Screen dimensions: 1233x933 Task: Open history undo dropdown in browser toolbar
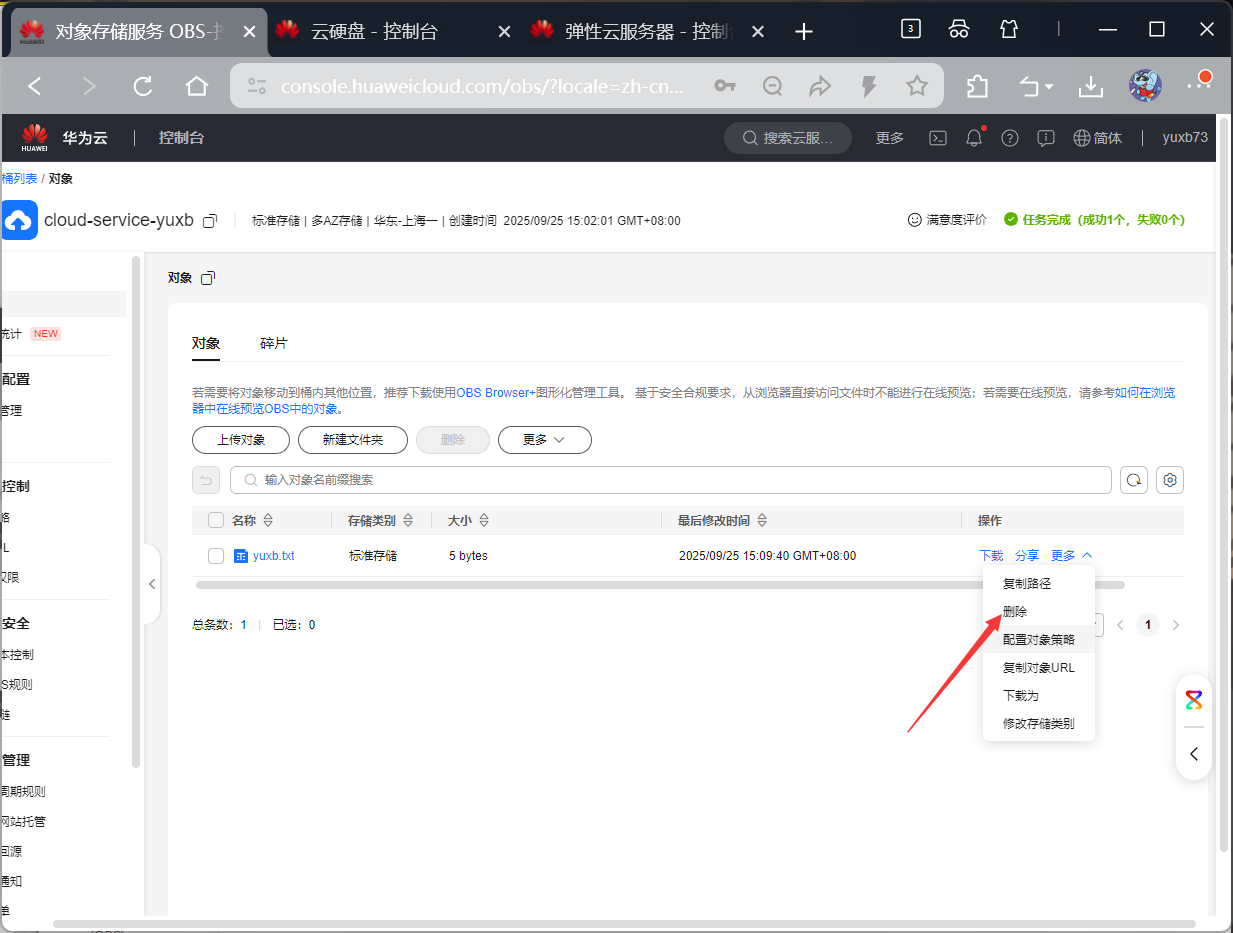point(1036,87)
